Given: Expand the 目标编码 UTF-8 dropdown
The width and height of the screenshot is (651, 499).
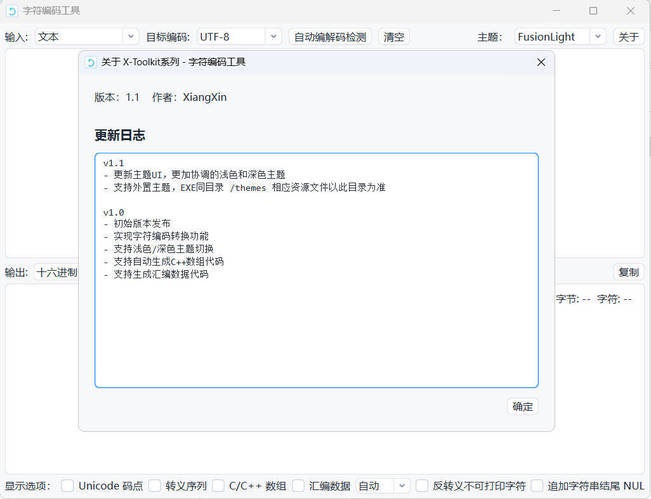Looking at the screenshot, I should [x=238, y=37].
